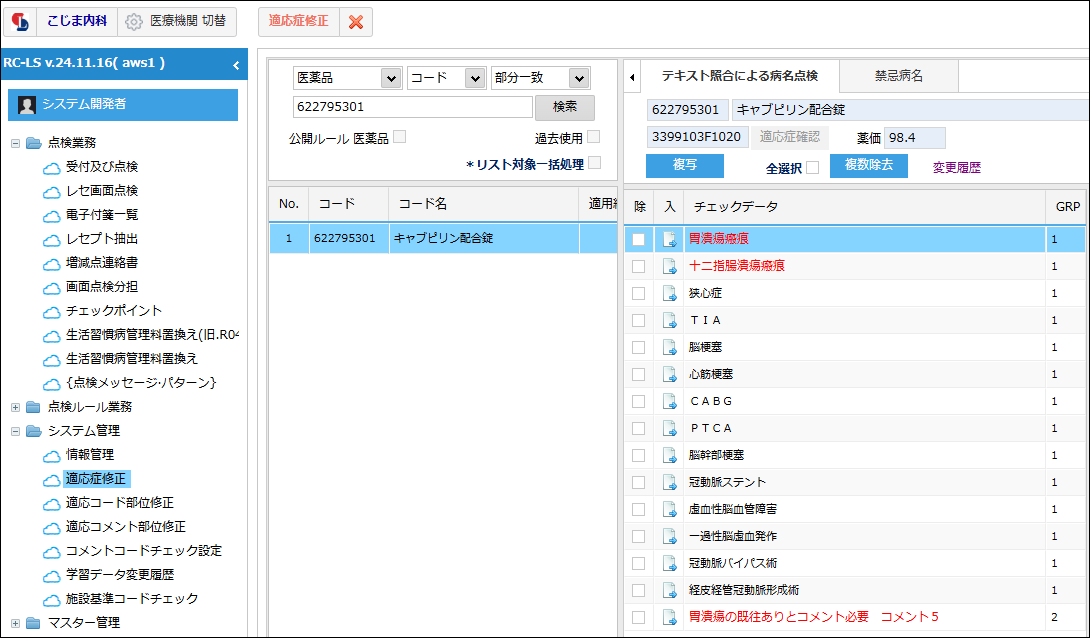Click the 薬価 value field

914,138
